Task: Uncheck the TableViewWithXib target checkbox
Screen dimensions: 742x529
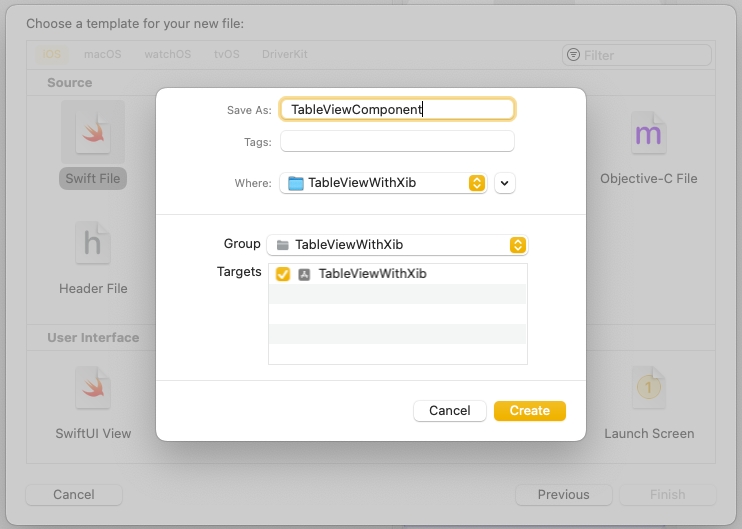Action: pyautogui.click(x=282, y=274)
